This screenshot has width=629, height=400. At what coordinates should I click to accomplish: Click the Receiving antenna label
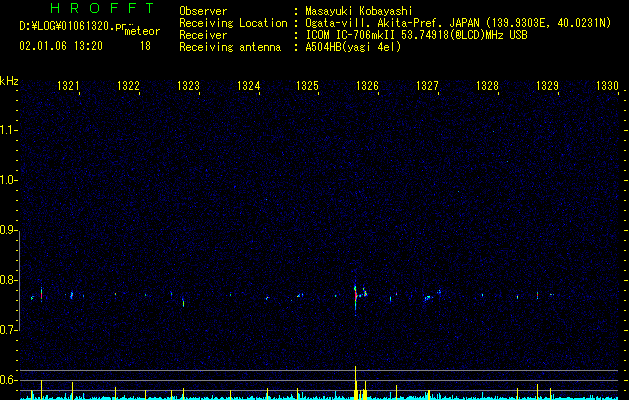(x=230, y=47)
